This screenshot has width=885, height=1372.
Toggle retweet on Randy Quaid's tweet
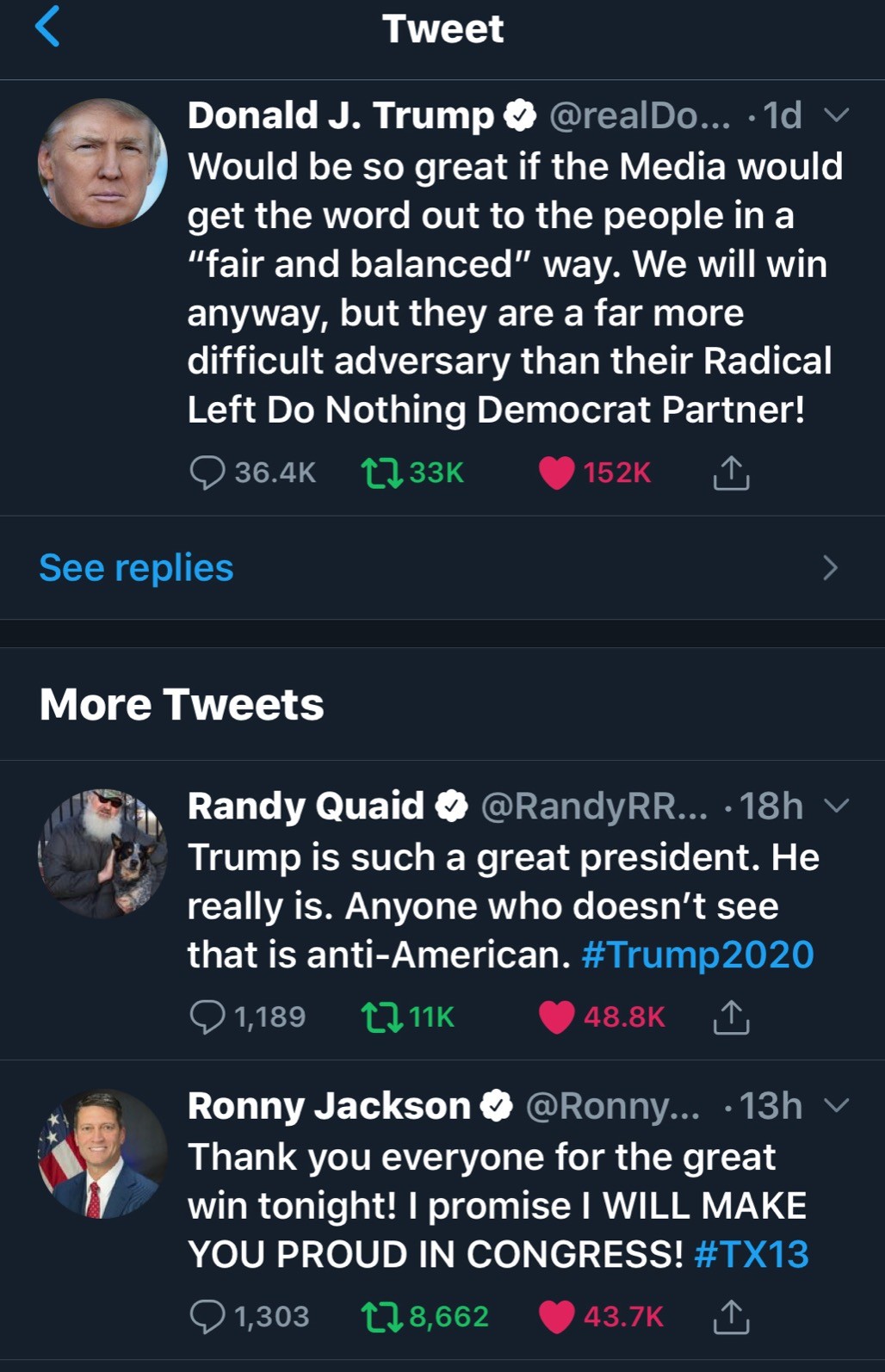(382, 1017)
